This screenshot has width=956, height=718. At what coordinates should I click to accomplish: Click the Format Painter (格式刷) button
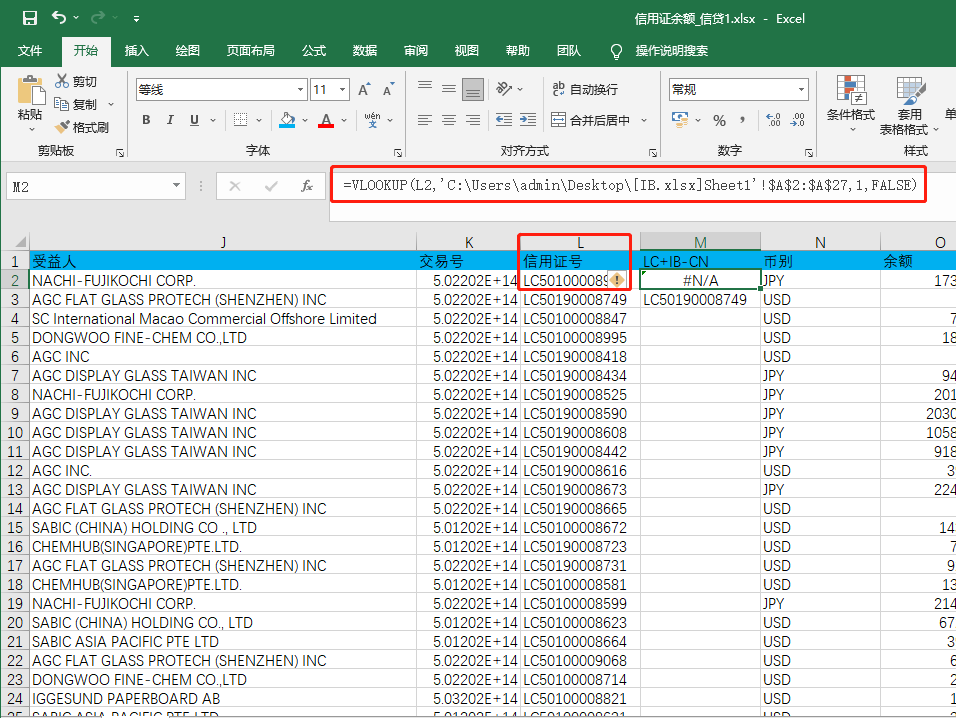[82, 127]
